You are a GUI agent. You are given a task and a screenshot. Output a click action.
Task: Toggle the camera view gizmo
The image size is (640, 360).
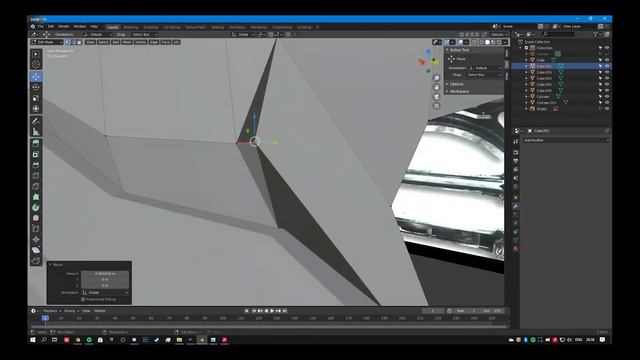click(436, 97)
